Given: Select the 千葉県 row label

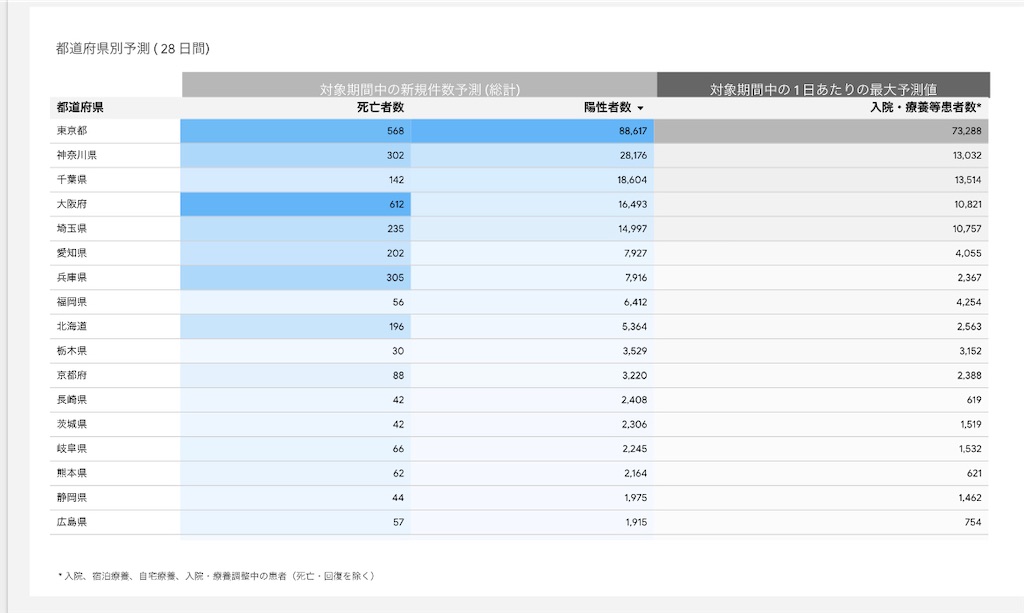Looking at the screenshot, I should coord(72,180).
